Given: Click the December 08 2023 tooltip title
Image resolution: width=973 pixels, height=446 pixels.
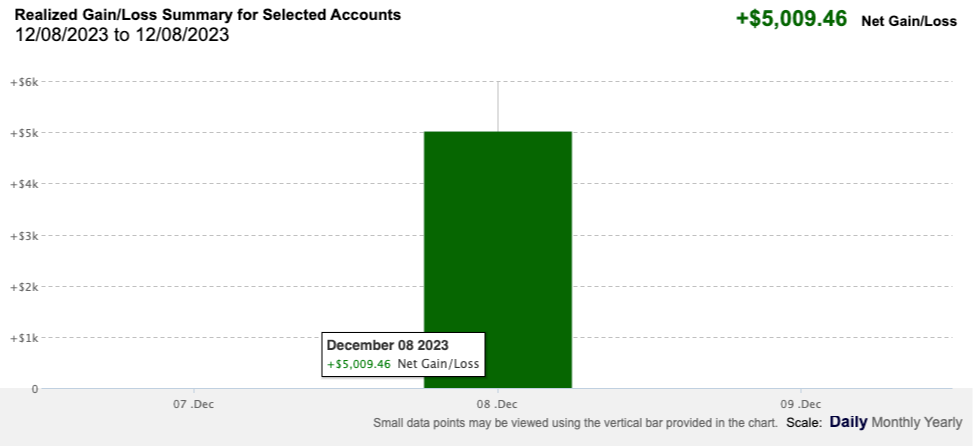Looking at the screenshot, I should click(388, 346).
